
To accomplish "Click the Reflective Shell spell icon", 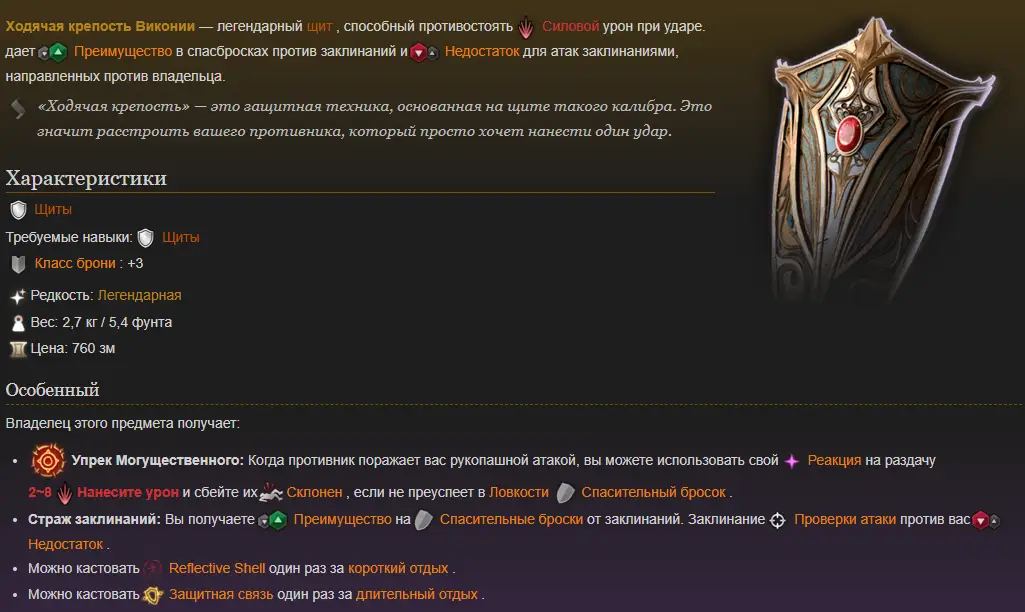I will click(153, 568).
